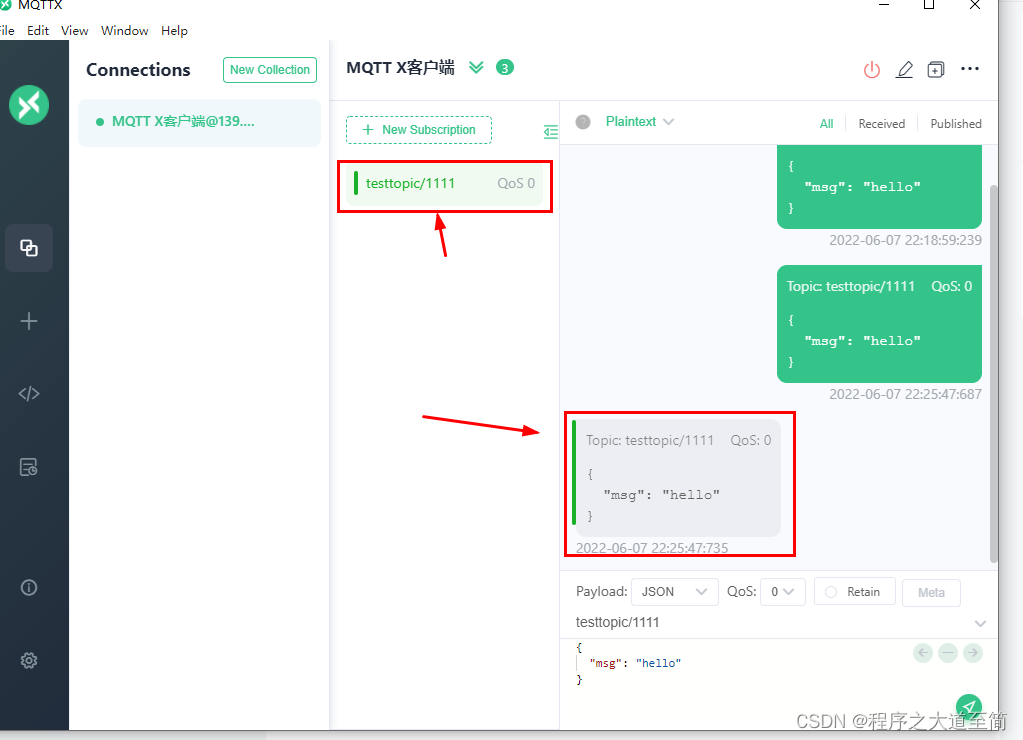Image resolution: width=1023 pixels, height=740 pixels.
Task: Collapse the subscriptions list panel icon
Action: 551,132
